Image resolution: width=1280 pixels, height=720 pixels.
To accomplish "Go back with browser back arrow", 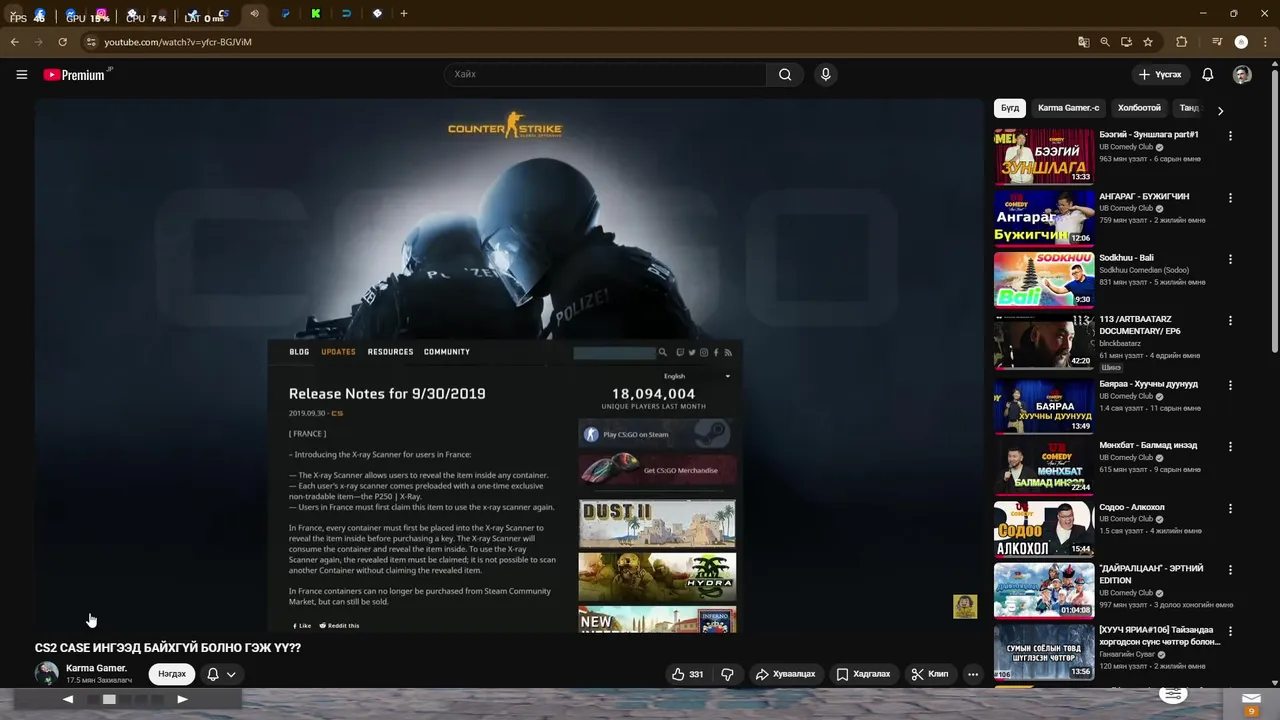I will click(15, 42).
